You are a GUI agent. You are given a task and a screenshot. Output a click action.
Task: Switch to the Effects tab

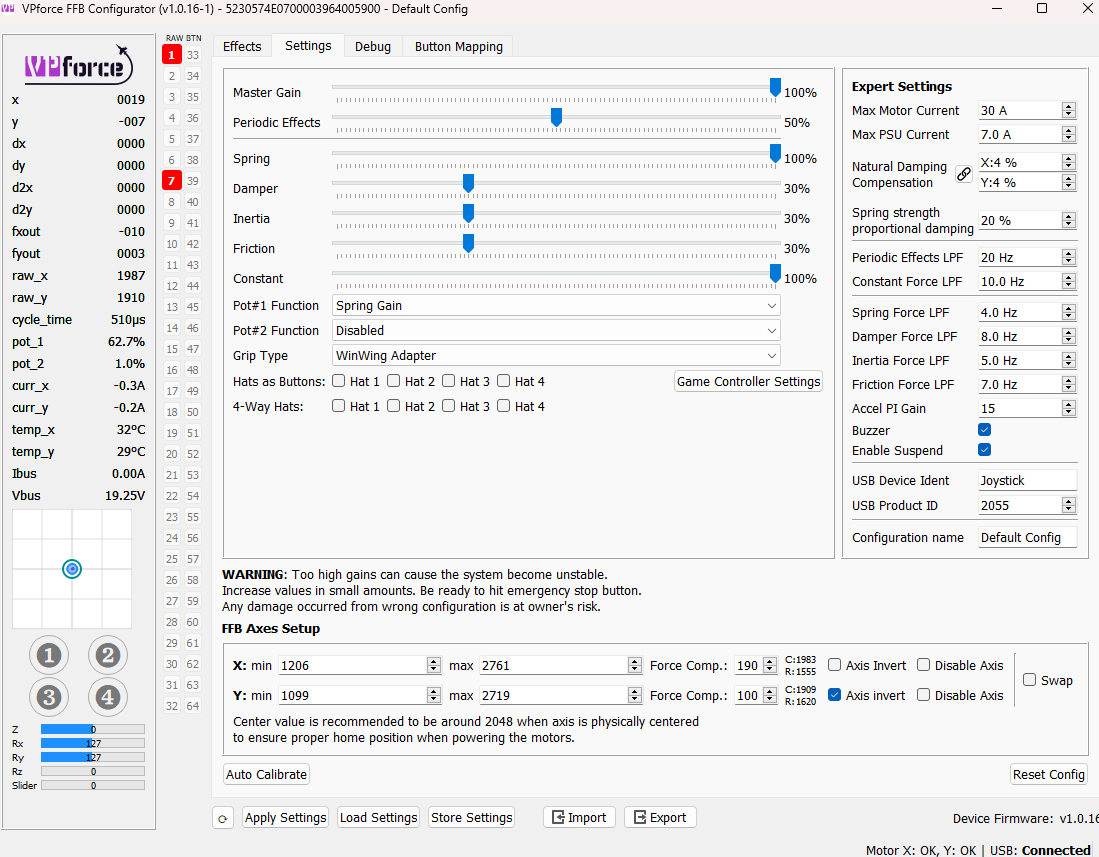click(x=242, y=47)
